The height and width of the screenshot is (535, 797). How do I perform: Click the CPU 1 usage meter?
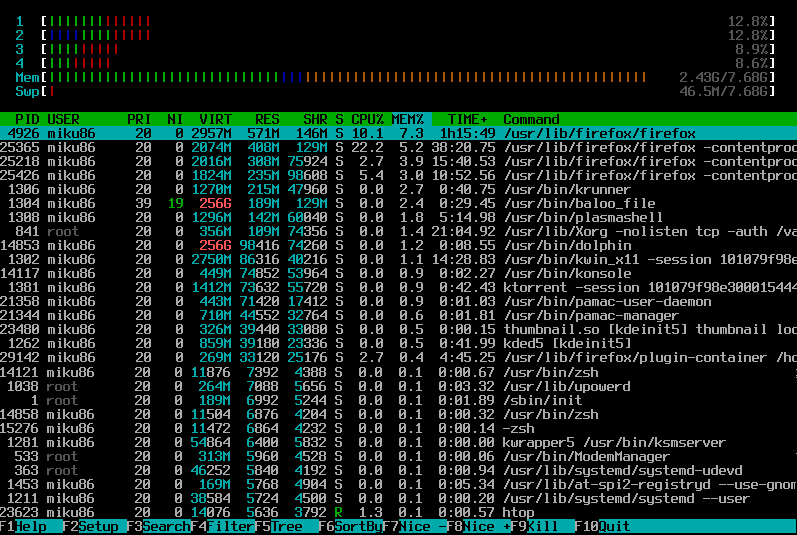pos(395,21)
